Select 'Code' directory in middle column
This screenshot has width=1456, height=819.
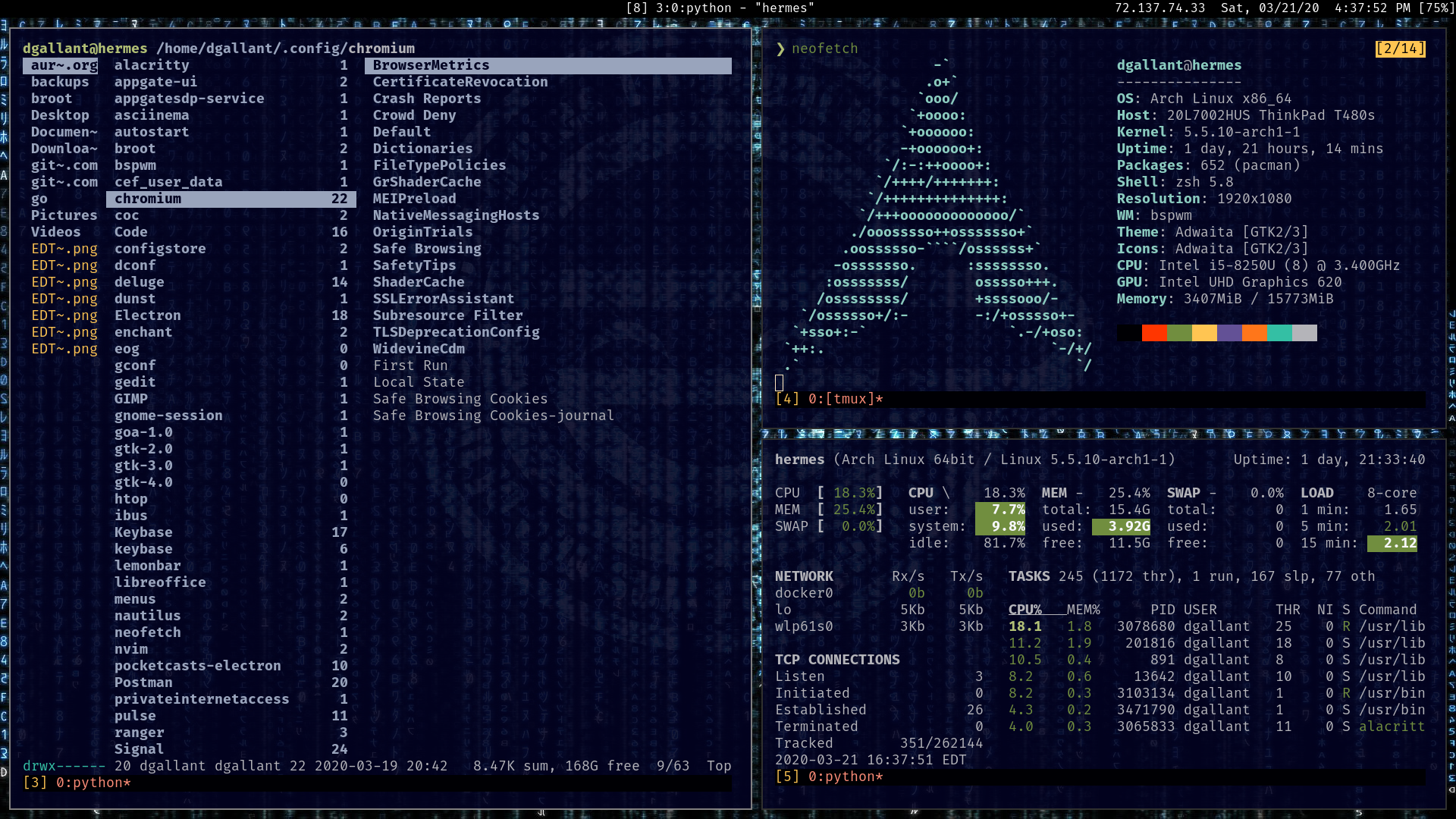[x=231, y=233]
